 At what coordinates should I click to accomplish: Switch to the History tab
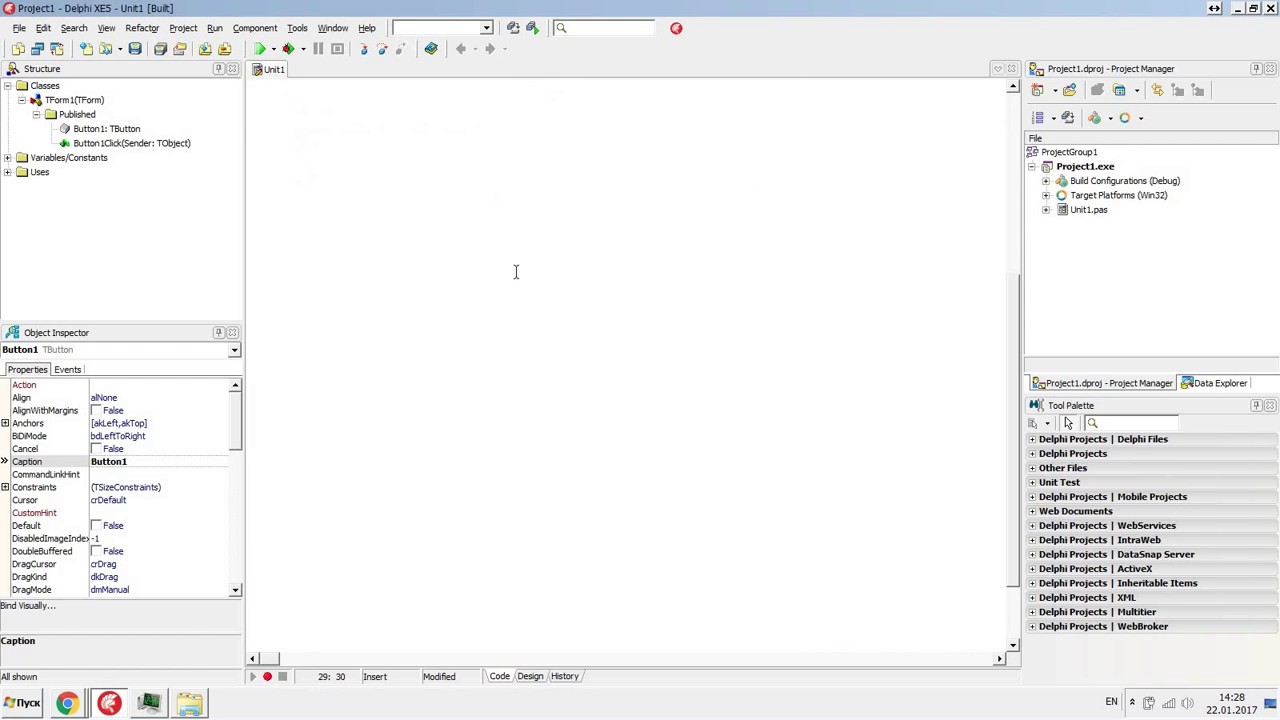564,676
